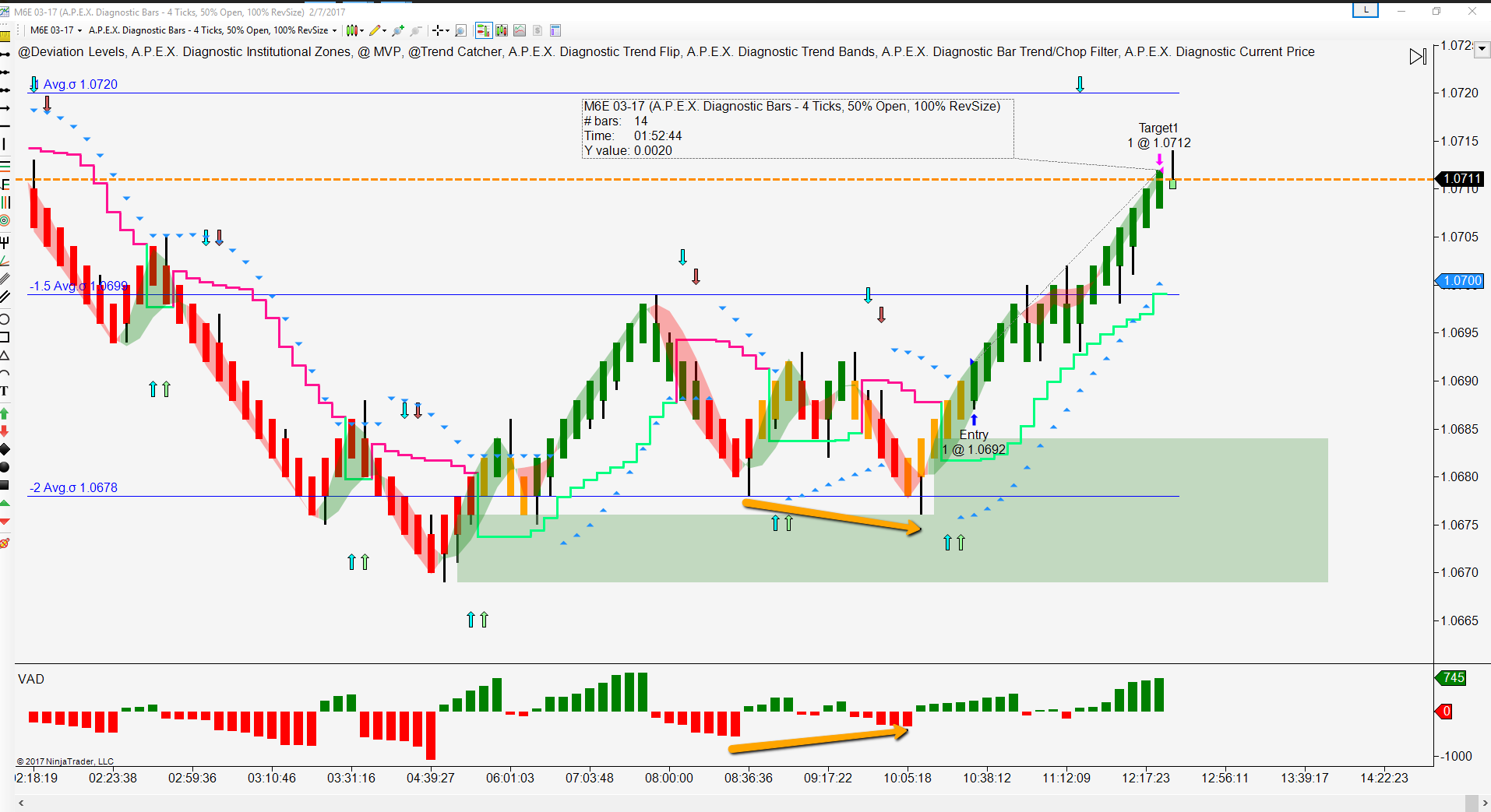This screenshot has width=1491, height=812.
Task: Click the indicator names label on chart
Action: point(666,52)
